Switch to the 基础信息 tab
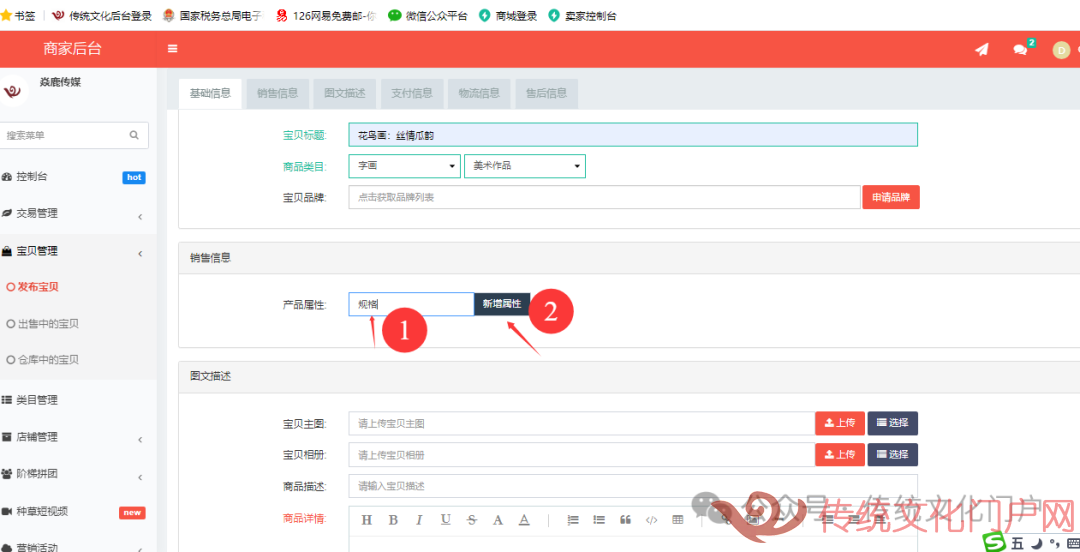 pos(210,94)
